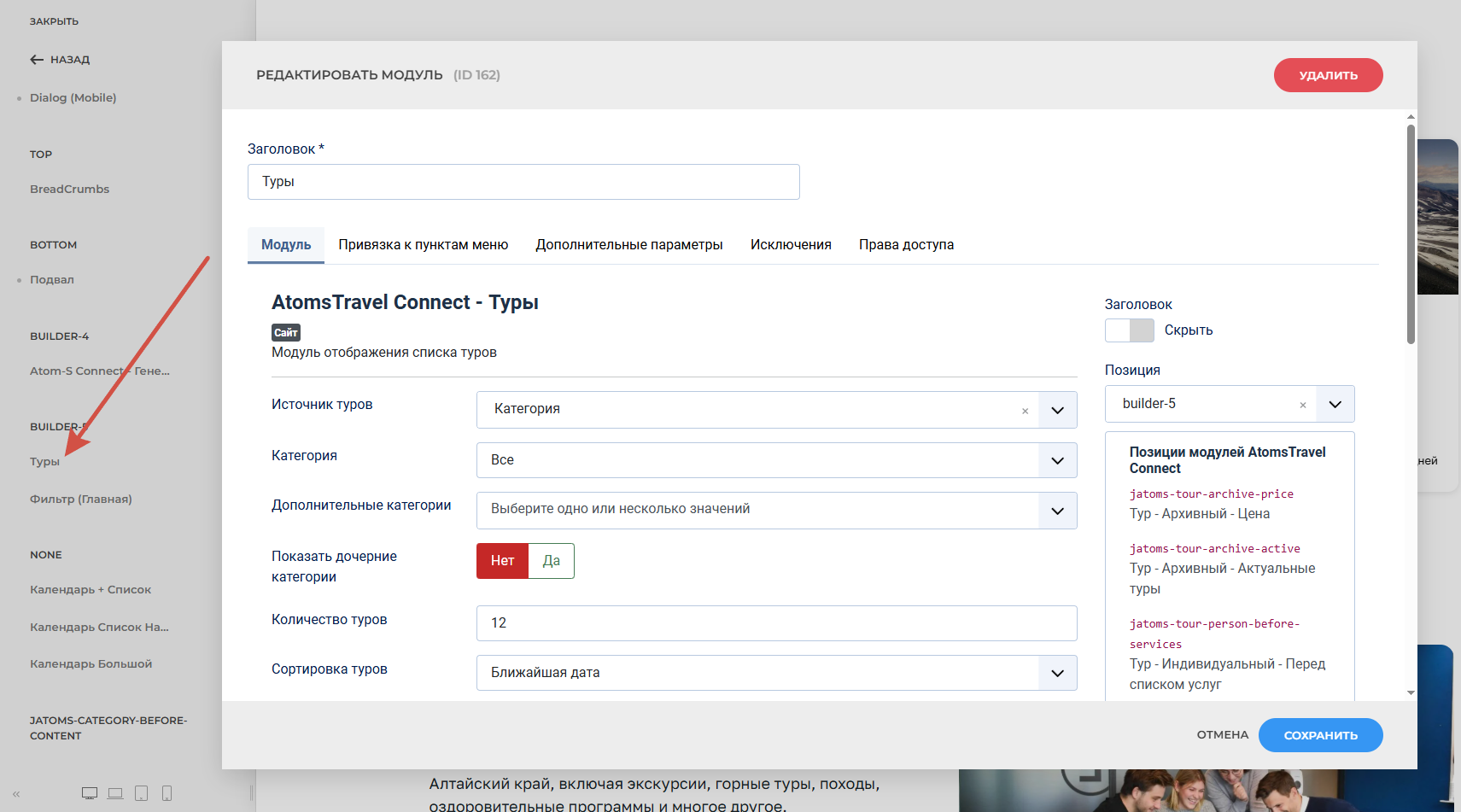The width and height of the screenshot is (1461, 812).
Task: Switch to Привязка к пунктам меню tab
Action: (423, 245)
